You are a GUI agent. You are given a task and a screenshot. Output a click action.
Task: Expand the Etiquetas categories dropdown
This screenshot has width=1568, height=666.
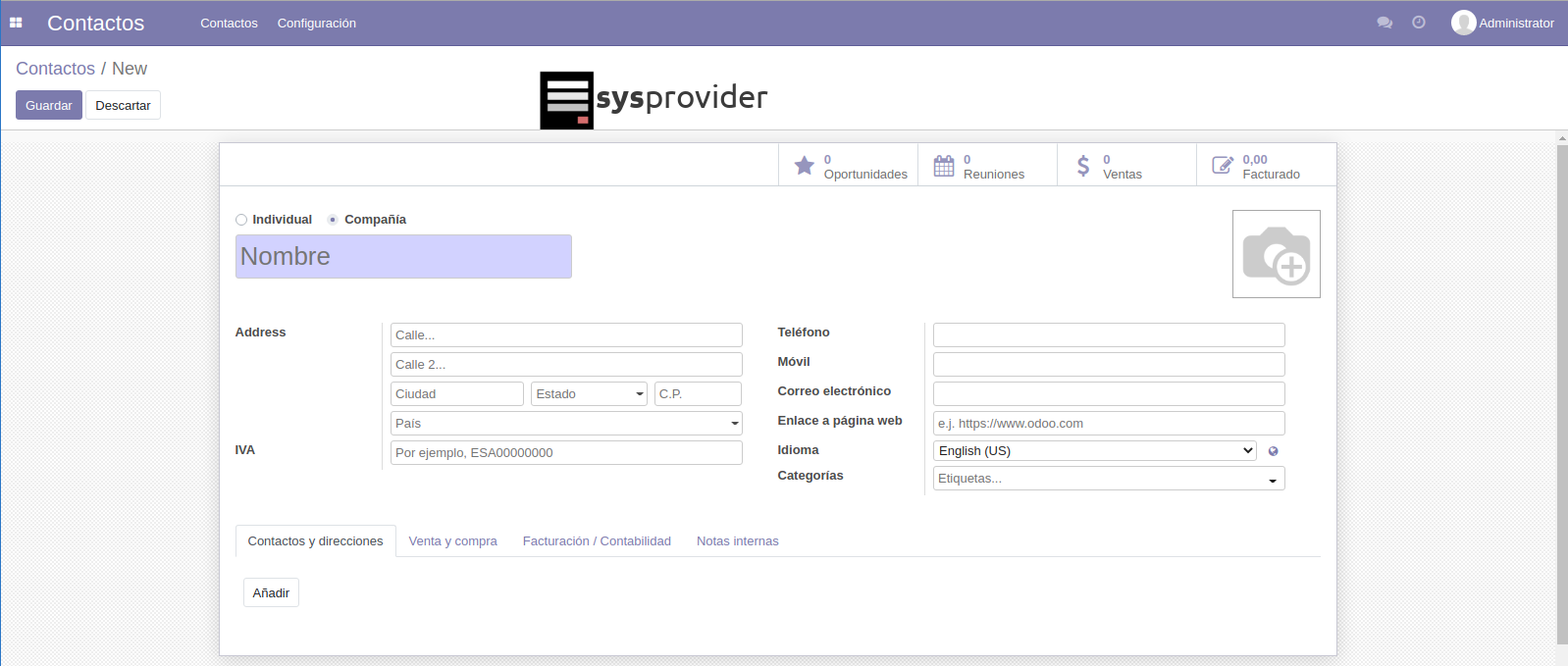coord(1109,479)
